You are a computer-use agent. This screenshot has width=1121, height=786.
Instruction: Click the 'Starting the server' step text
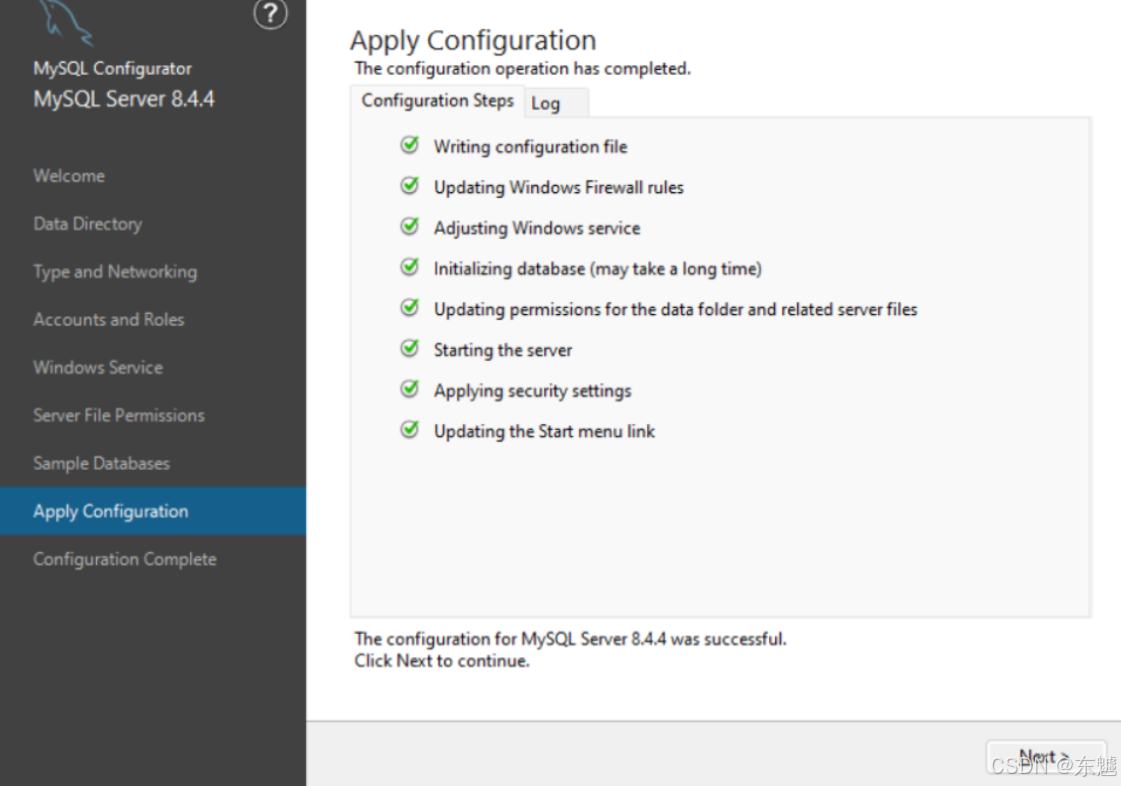[503, 350]
